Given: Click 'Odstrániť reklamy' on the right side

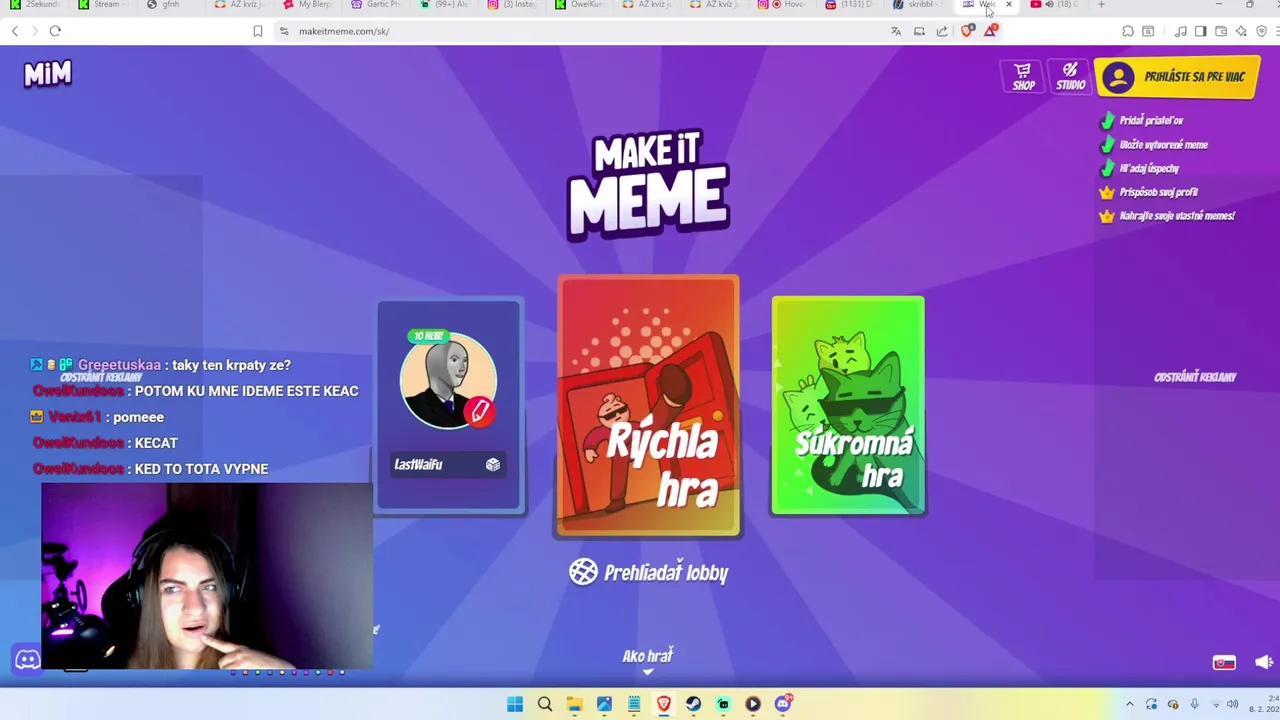Looking at the screenshot, I should click(x=1195, y=377).
